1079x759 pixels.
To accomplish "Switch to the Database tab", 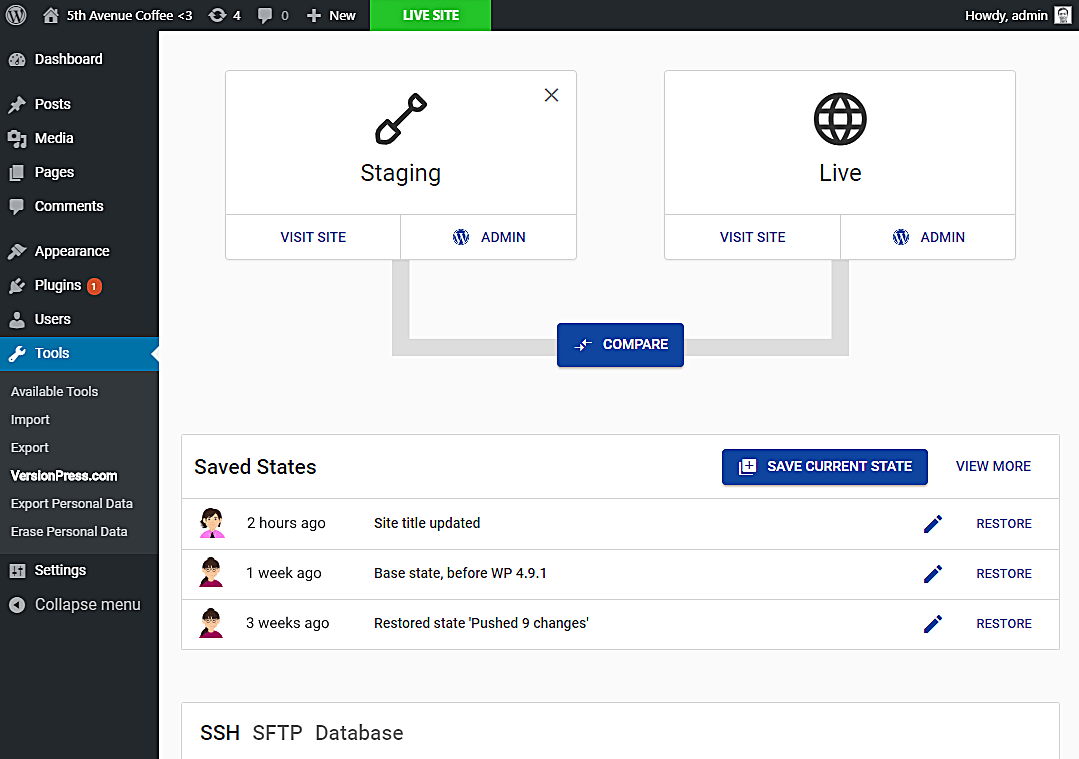I will tap(359, 733).
